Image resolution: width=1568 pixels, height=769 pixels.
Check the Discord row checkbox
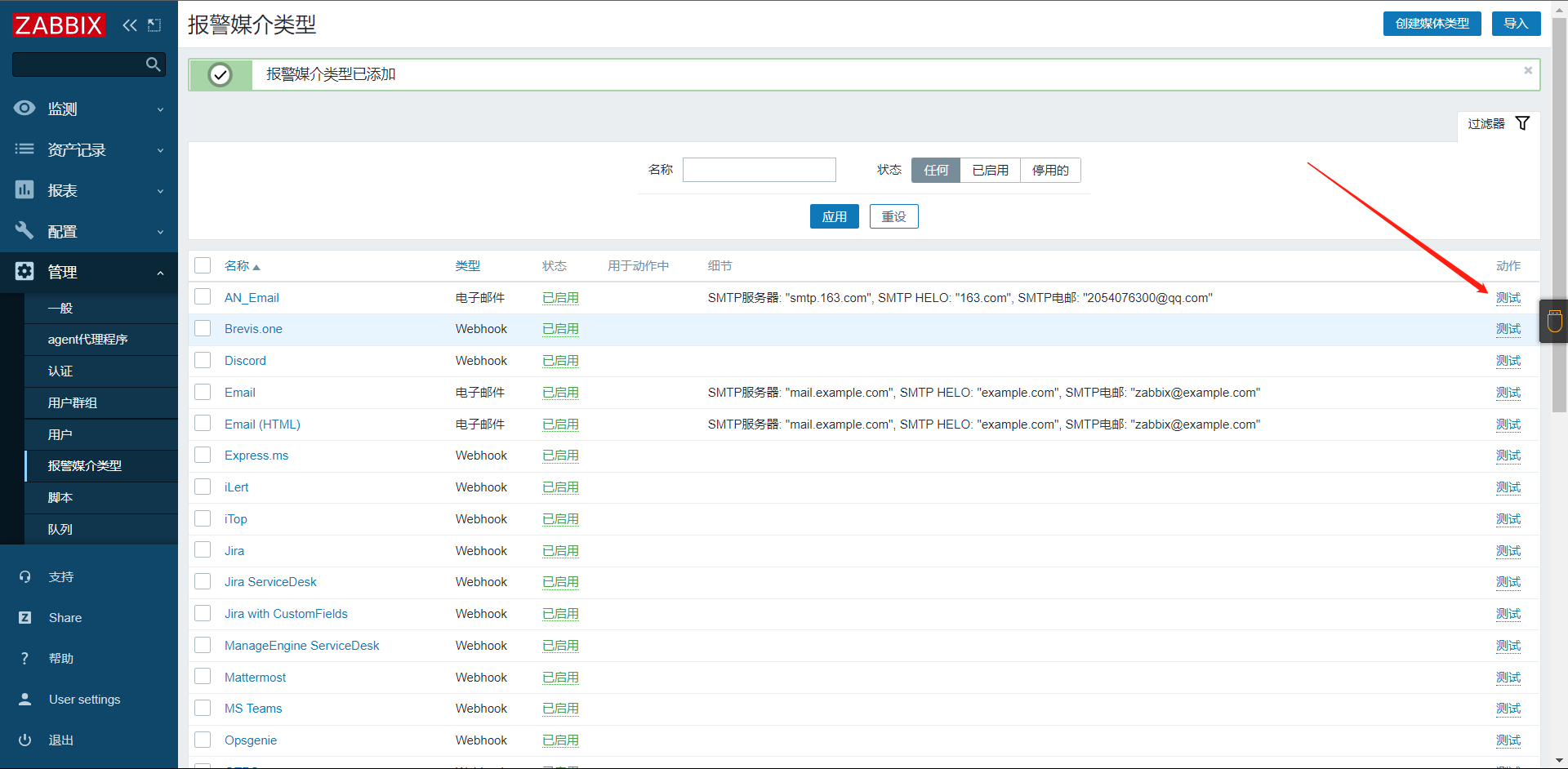pos(203,360)
